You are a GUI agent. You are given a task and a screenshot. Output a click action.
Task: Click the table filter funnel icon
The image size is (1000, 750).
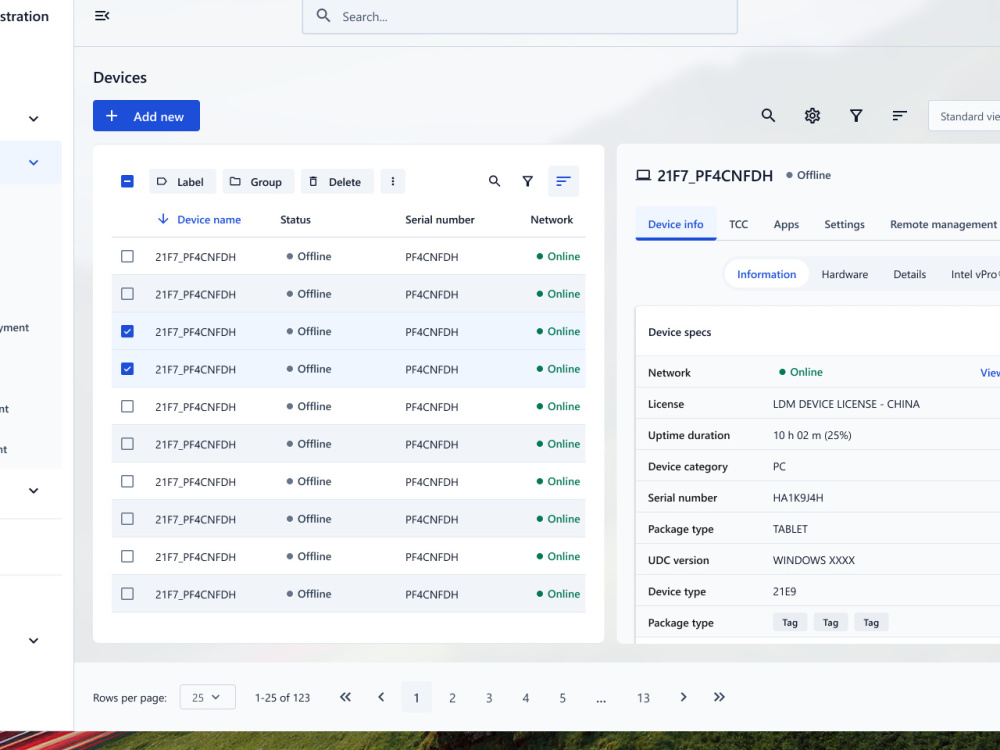pos(527,181)
